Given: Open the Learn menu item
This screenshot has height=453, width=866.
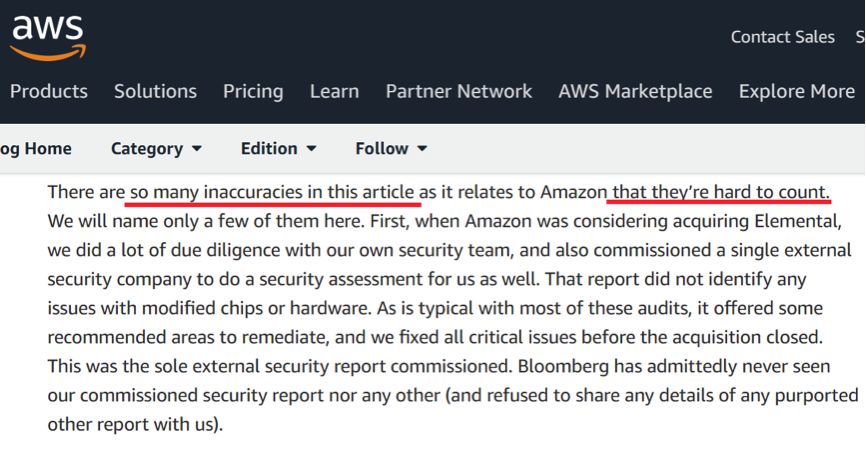Looking at the screenshot, I should (x=334, y=91).
